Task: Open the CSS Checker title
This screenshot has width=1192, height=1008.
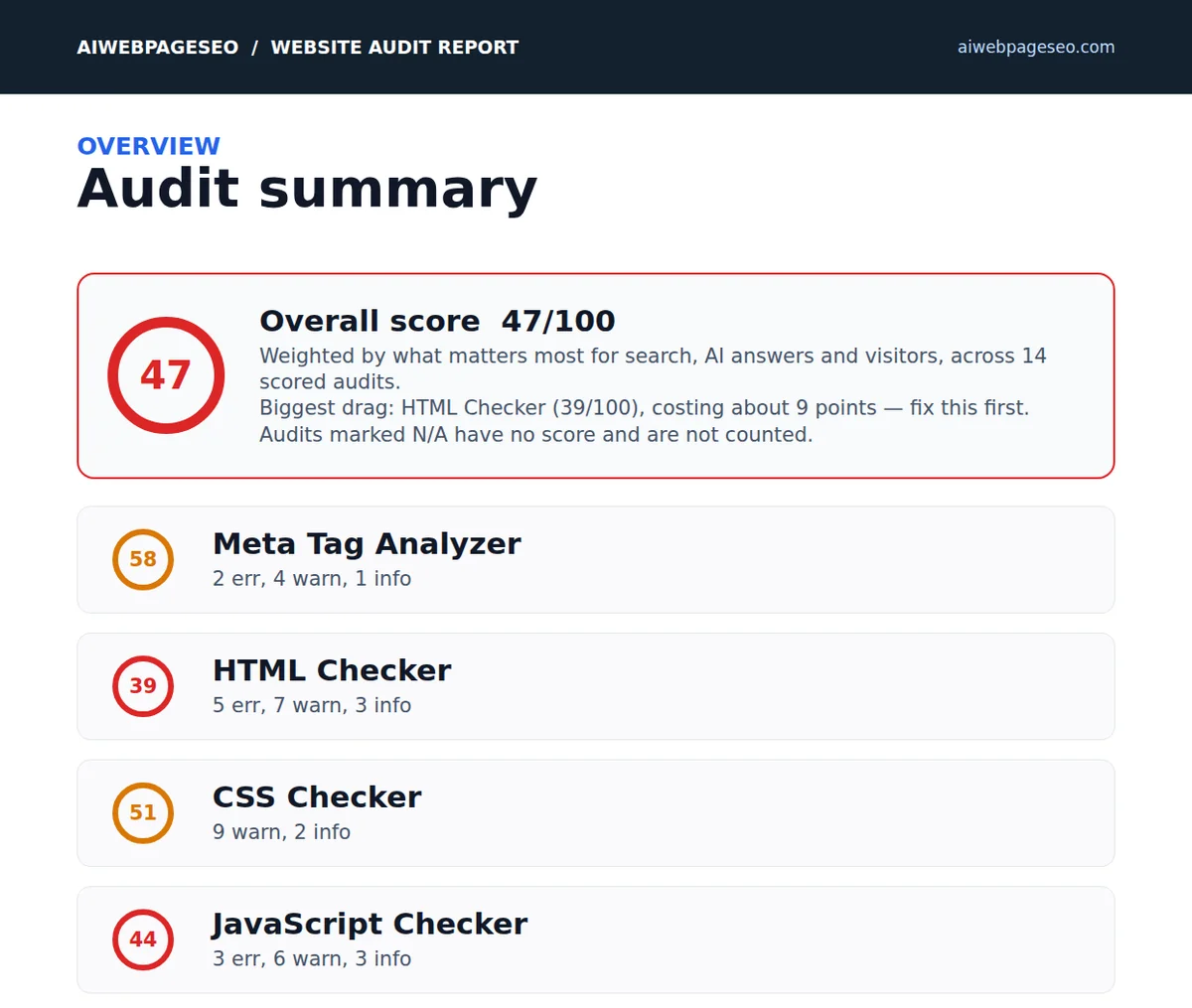Action: pyautogui.click(x=317, y=796)
